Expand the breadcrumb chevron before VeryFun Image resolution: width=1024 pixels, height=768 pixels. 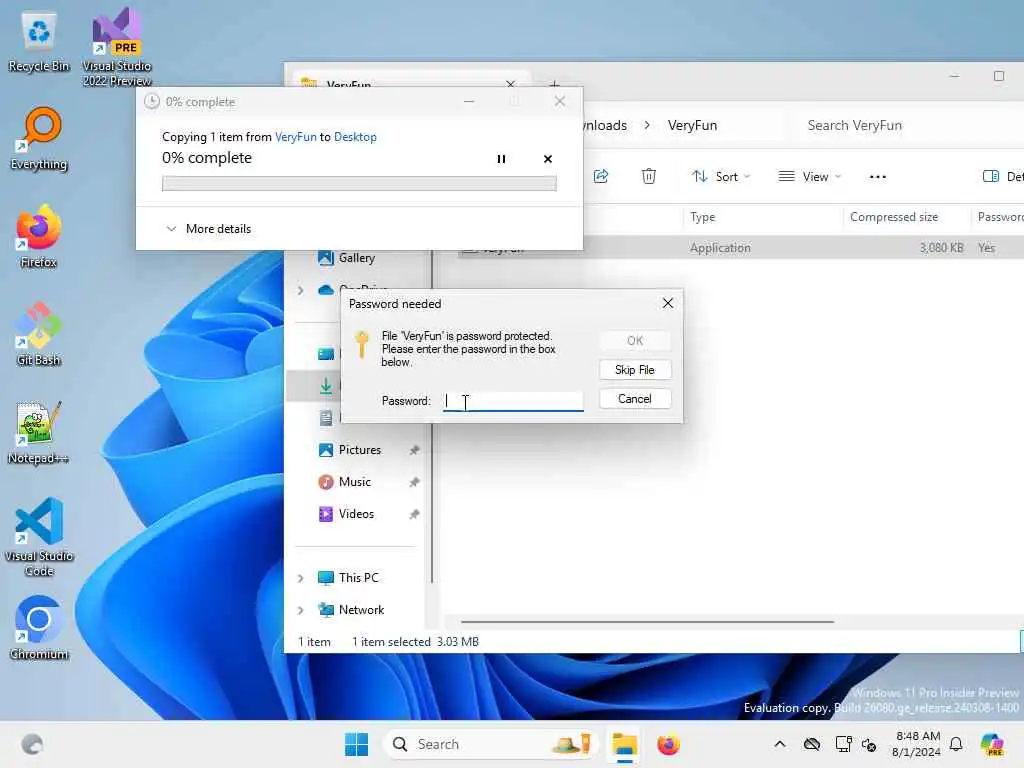[x=647, y=125]
